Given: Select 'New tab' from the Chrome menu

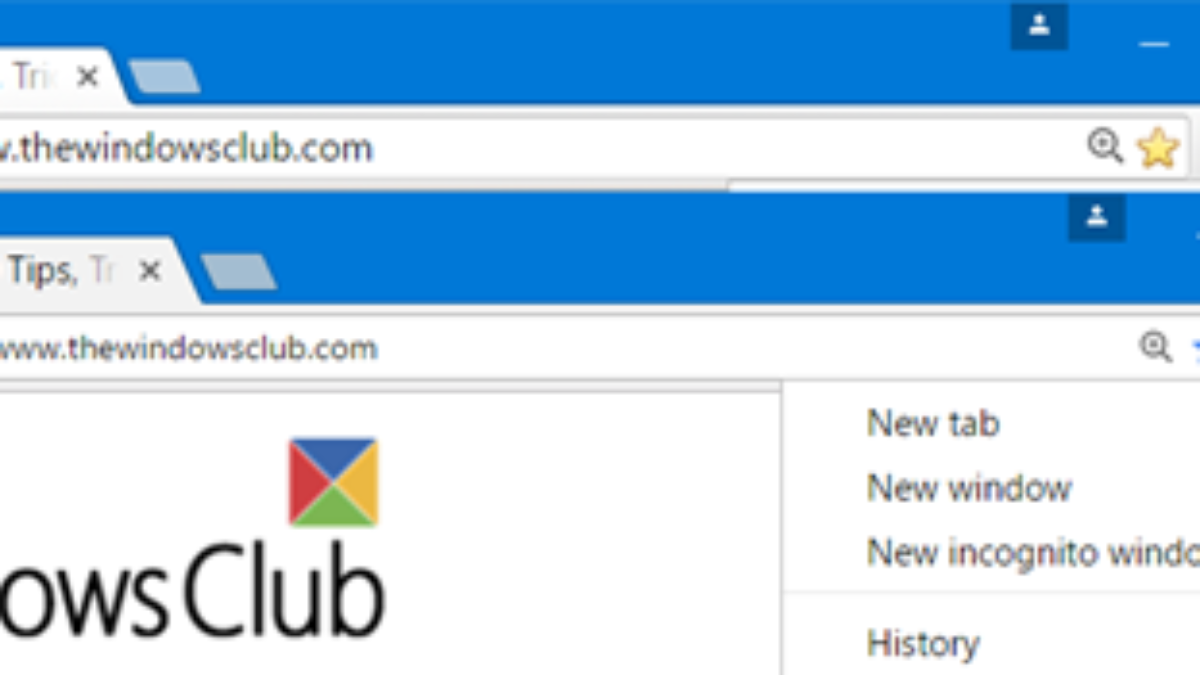Looking at the screenshot, I should [x=933, y=423].
